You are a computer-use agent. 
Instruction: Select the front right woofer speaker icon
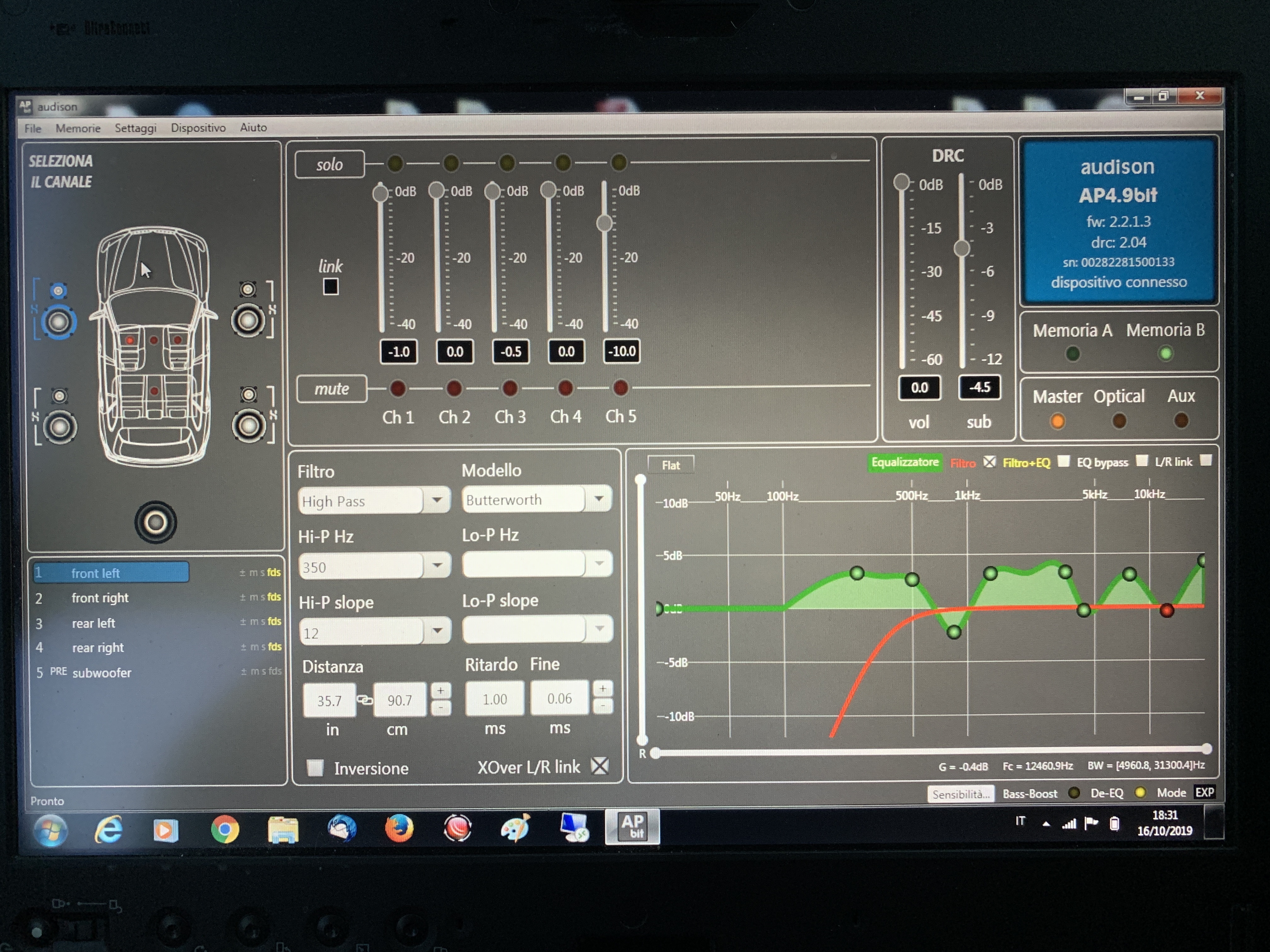248,321
